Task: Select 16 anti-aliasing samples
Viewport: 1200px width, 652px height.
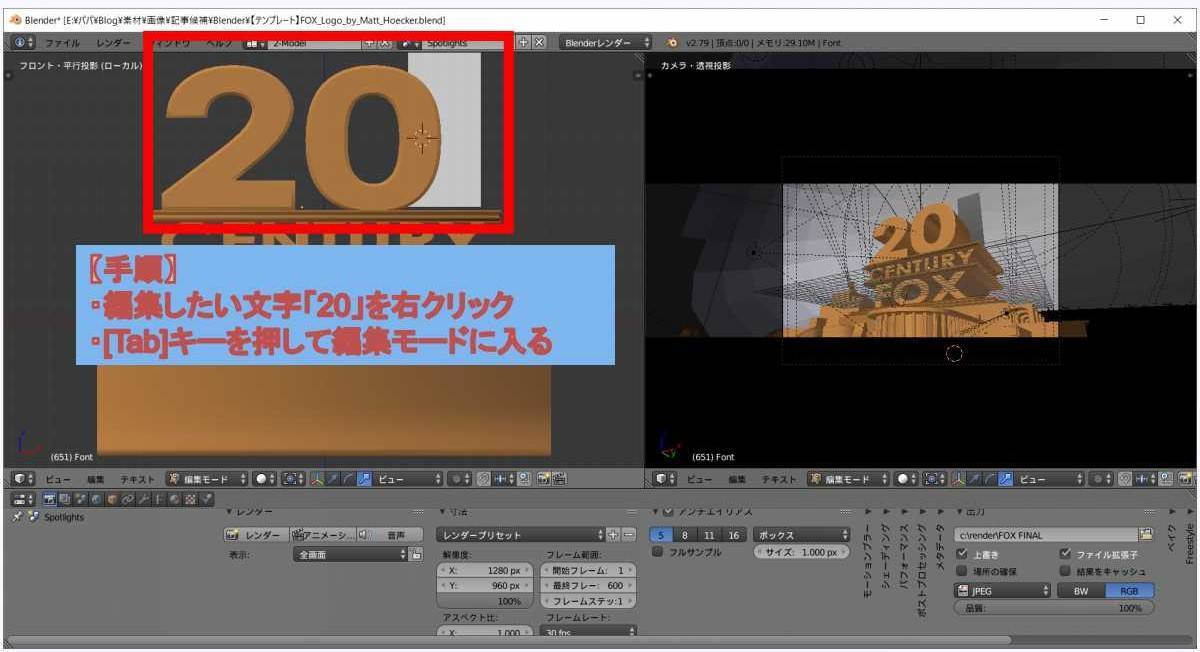Action: [734, 535]
